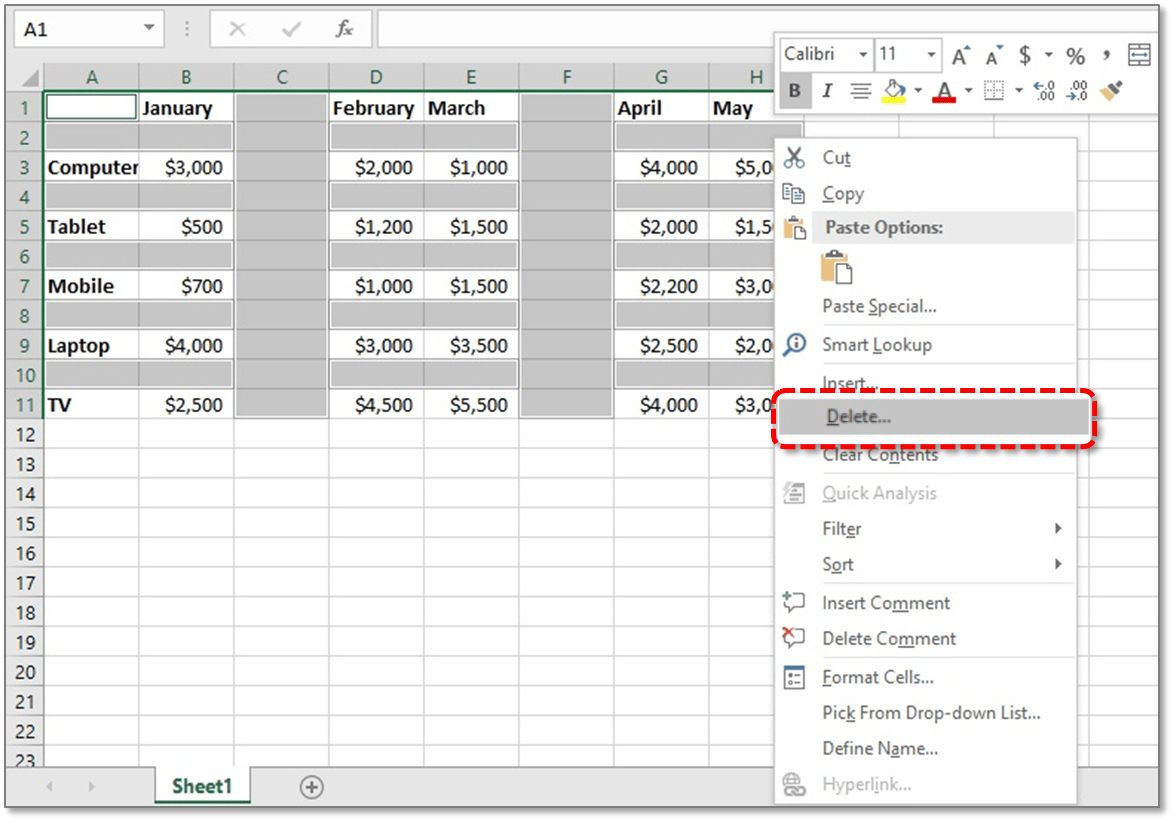
Task: Open the Name Box dropdown arrow
Action: coord(149,28)
